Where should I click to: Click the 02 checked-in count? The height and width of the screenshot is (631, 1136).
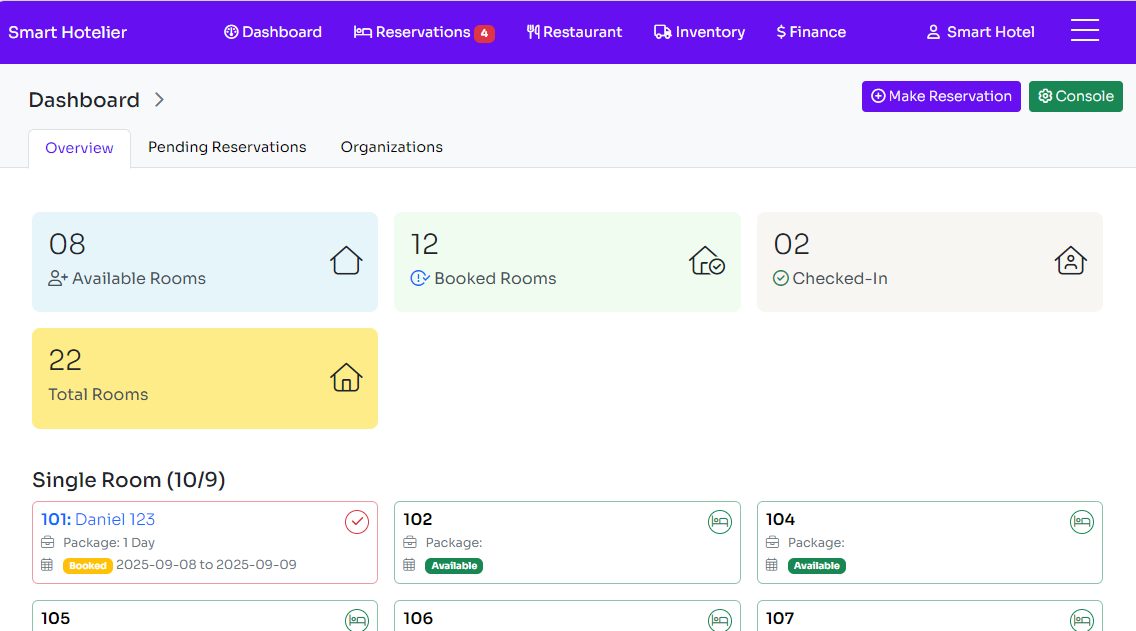pyautogui.click(x=791, y=244)
